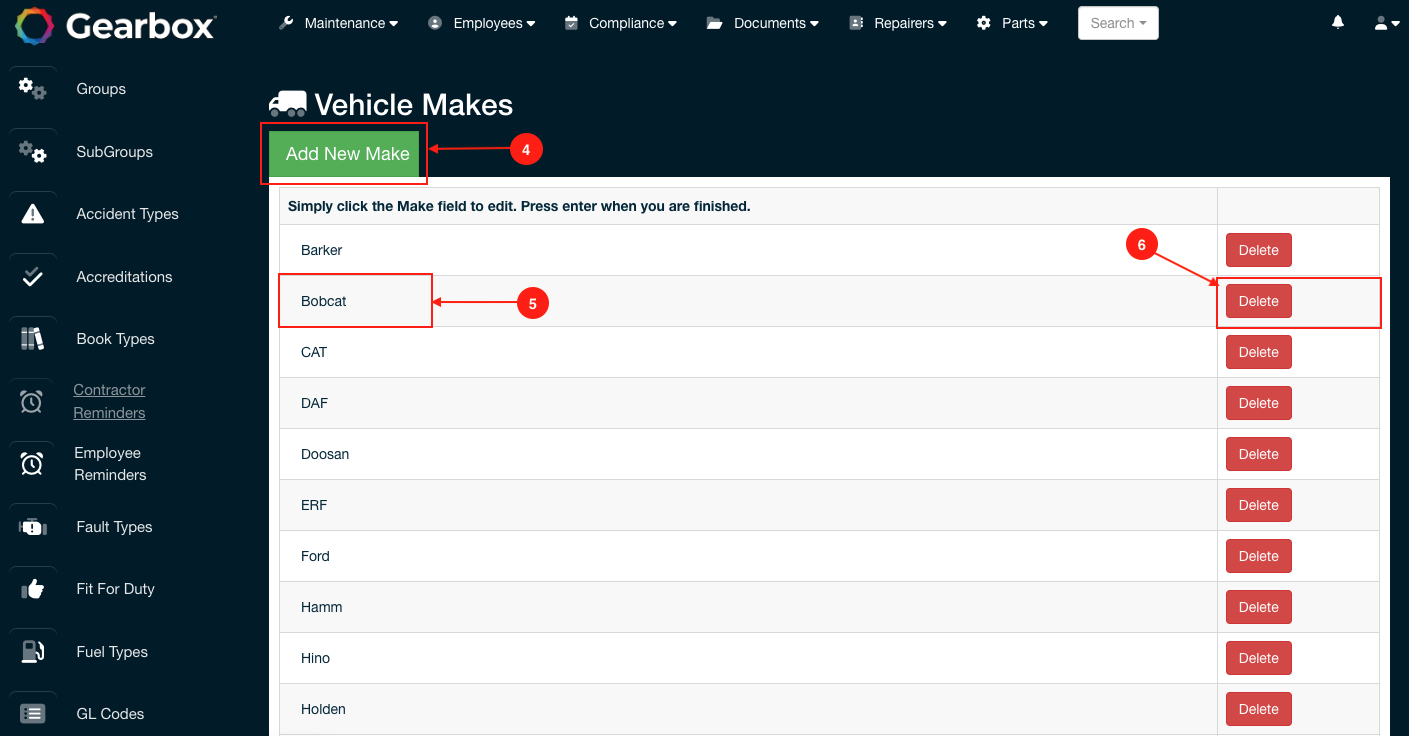
Task: Click the Book Types books icon
Action: coord(33,339)
